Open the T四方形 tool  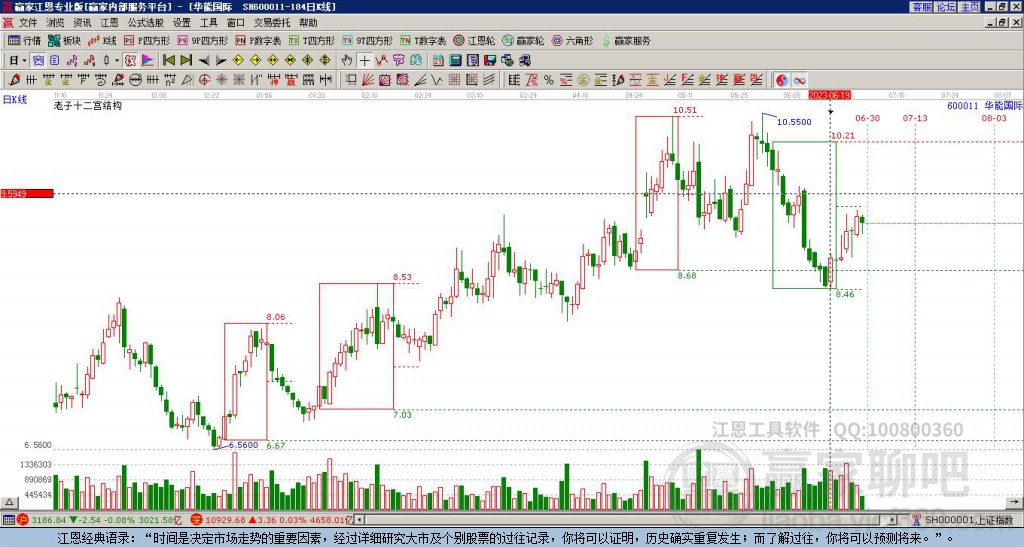click(x=312, y=40)
